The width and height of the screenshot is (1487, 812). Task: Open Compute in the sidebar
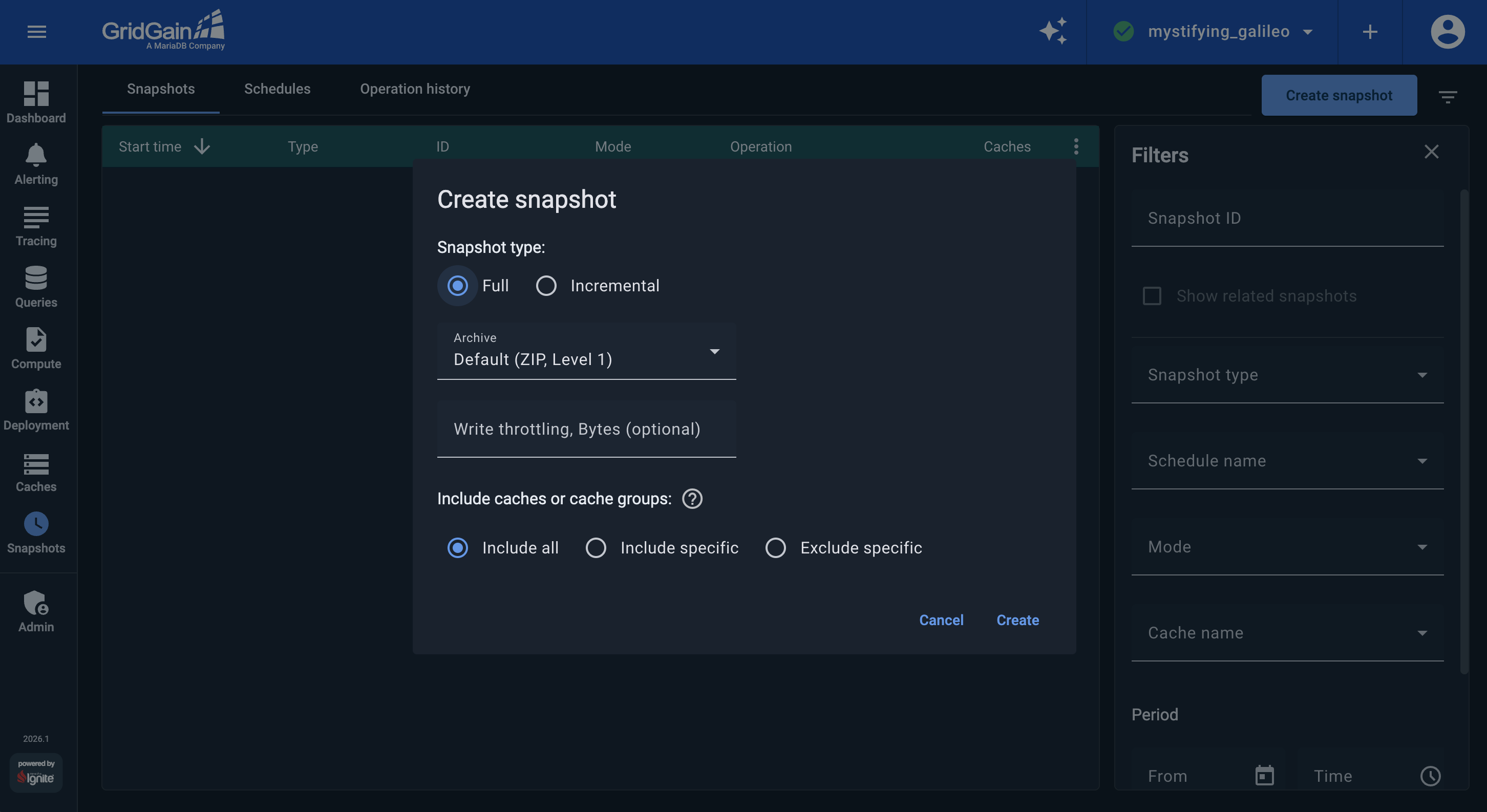36,349
